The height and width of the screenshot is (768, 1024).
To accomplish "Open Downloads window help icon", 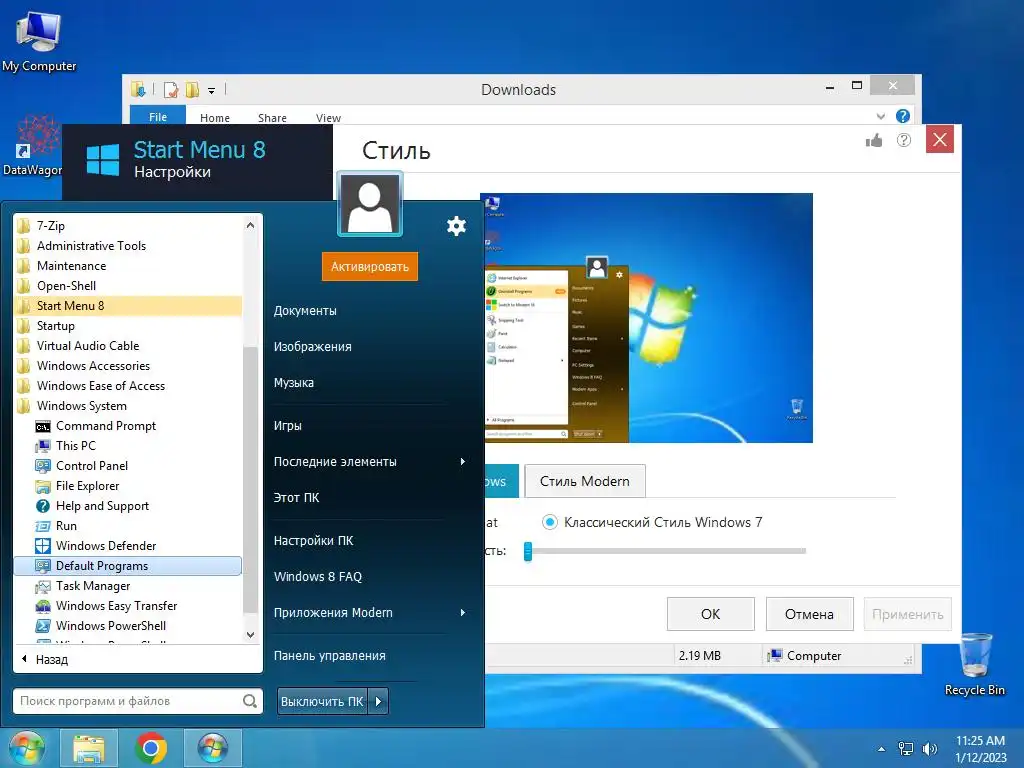I will pos(903,116).
